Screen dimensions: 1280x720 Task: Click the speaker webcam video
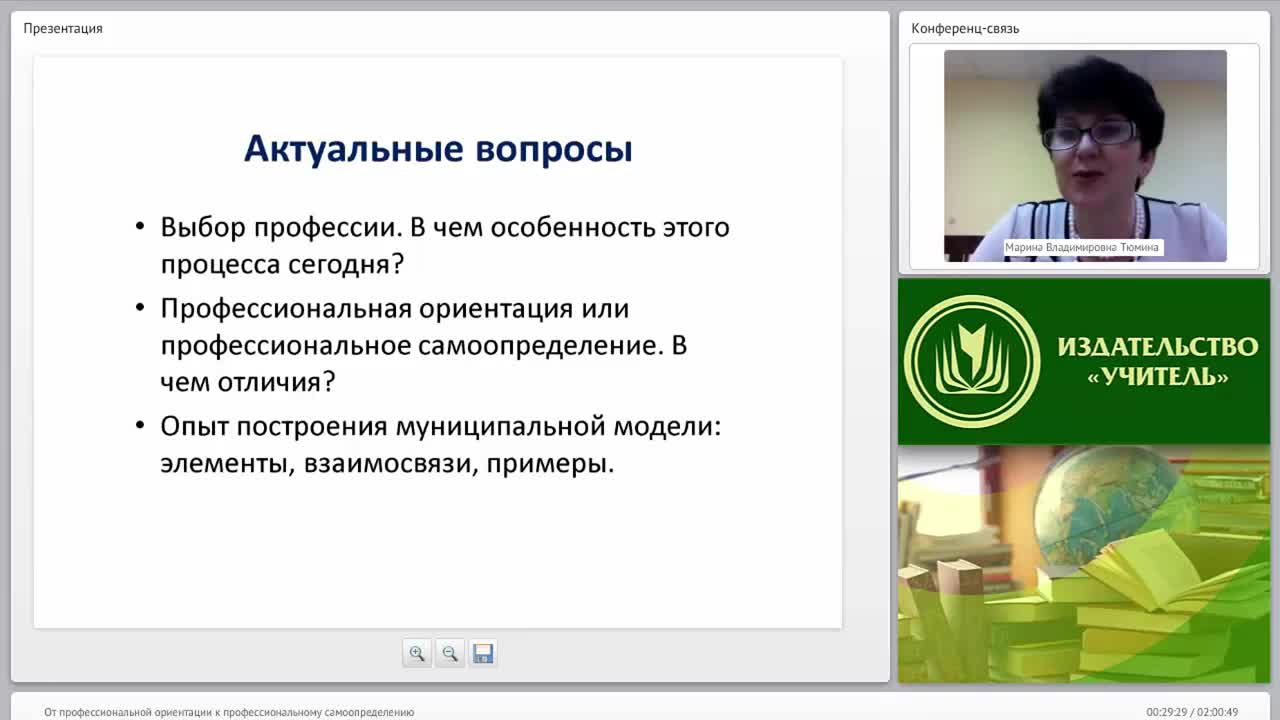pyautogui.click(x=1085, y=156)
